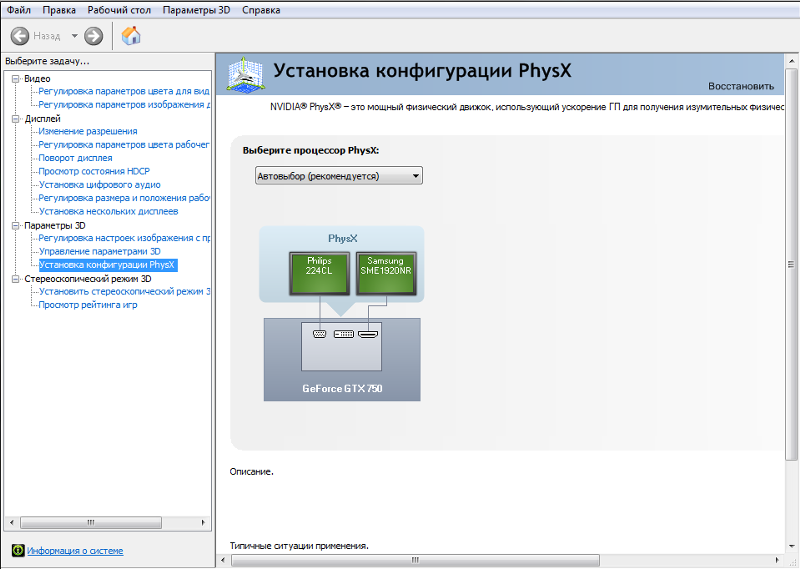Collapse the Видео tree section
800x569 pixels.
point(15,78)
